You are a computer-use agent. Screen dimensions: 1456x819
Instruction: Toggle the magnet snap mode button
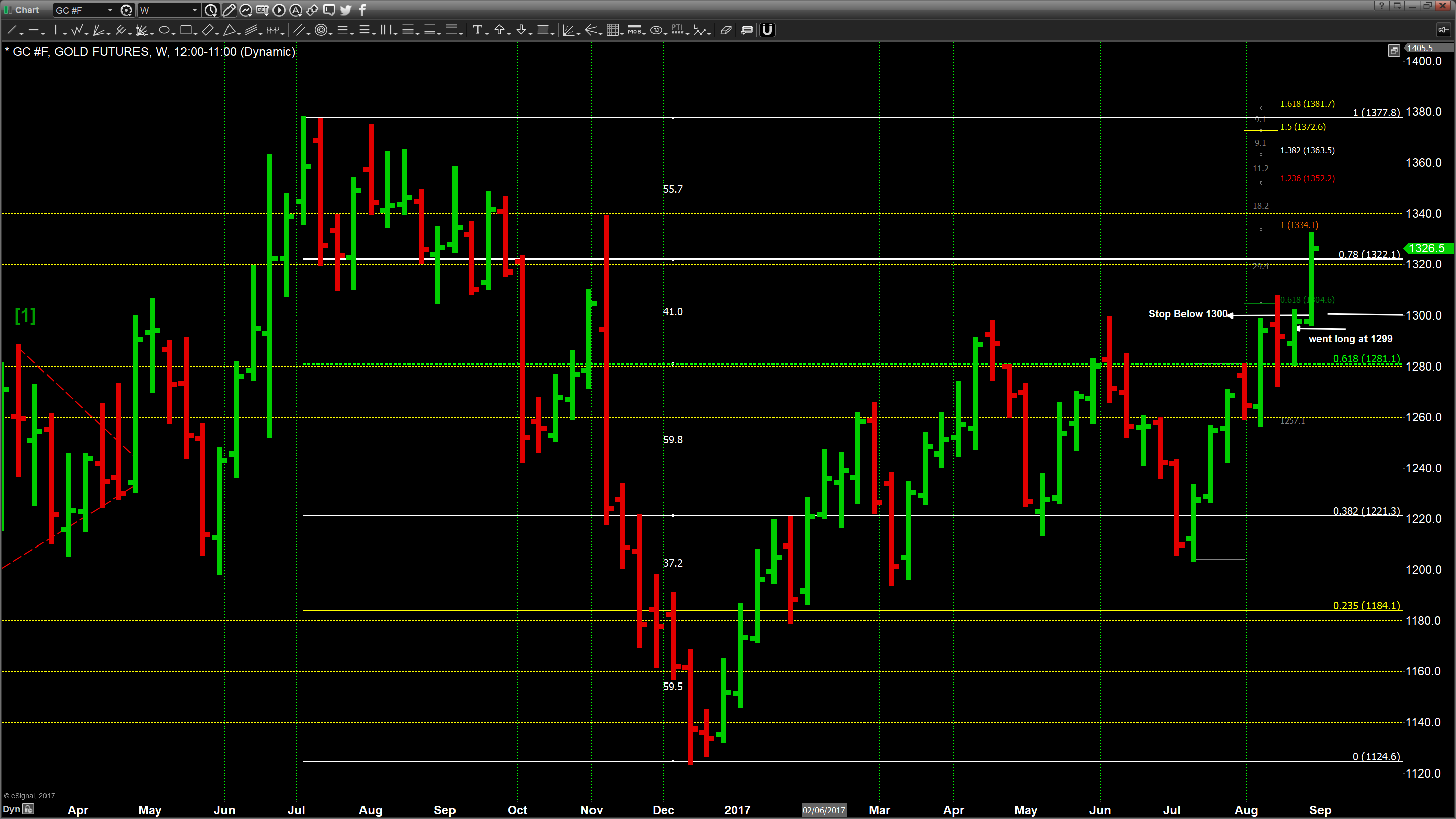point(767,30)
